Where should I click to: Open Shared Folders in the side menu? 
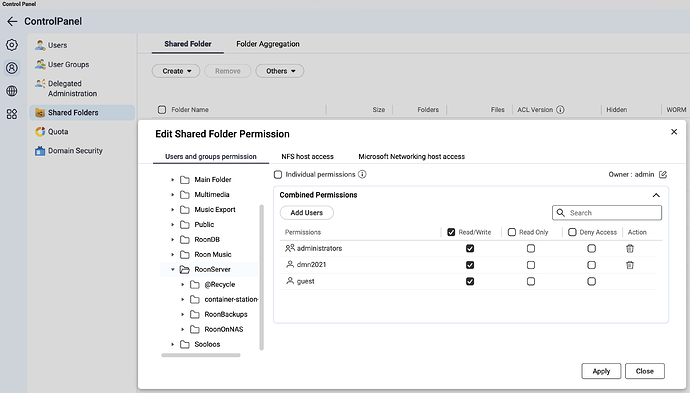coord(82,113)
